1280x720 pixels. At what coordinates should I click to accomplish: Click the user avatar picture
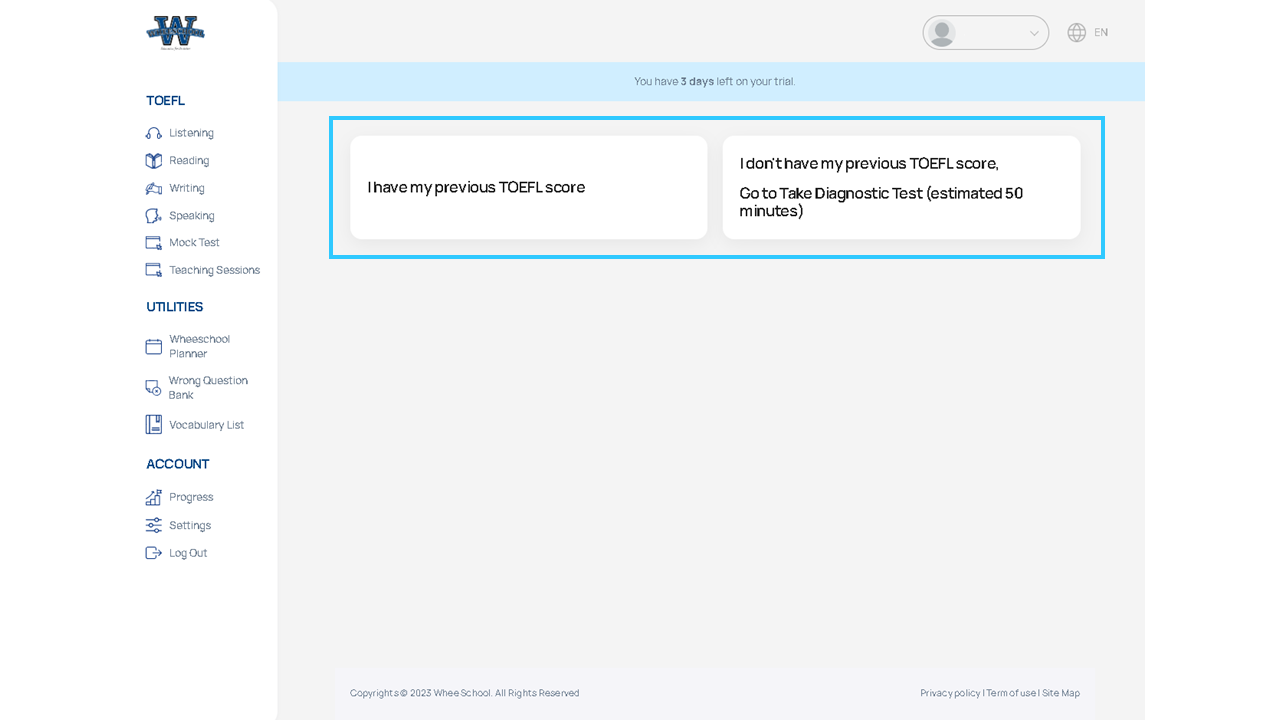pos(942,33)
